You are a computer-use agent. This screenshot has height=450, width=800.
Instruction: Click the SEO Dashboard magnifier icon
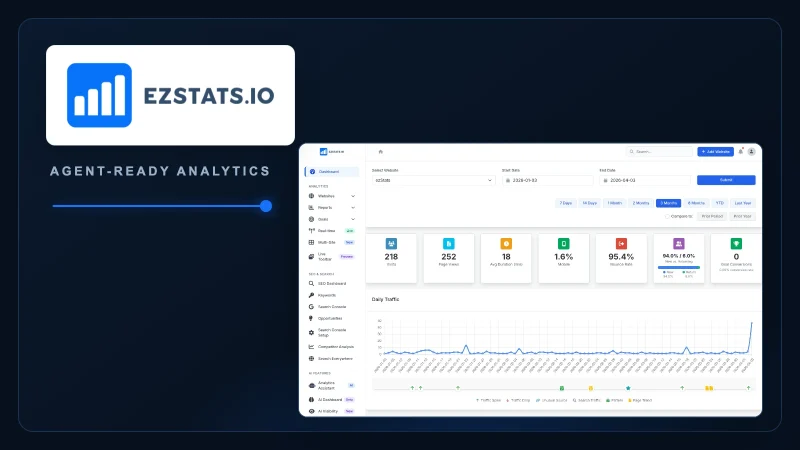pyautogui.click(x=311, y=284)
